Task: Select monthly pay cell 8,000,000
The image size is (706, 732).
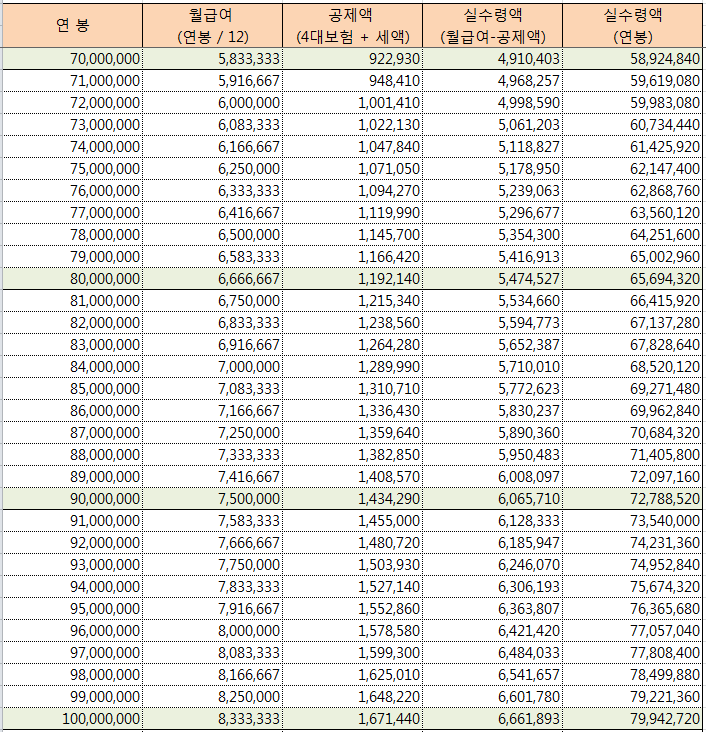Action: 212,630
